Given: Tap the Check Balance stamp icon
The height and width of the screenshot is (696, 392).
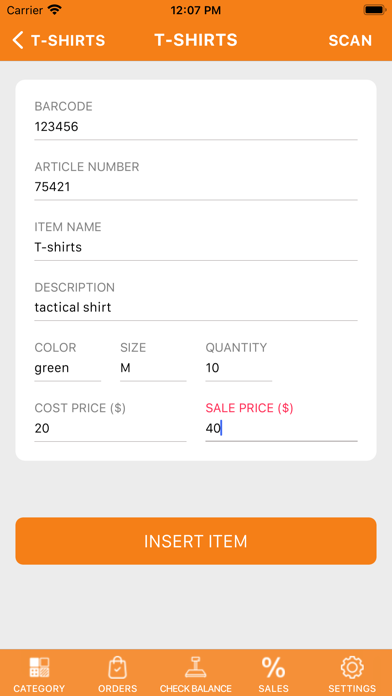Looking at the screenshot, I should [195, 667].
